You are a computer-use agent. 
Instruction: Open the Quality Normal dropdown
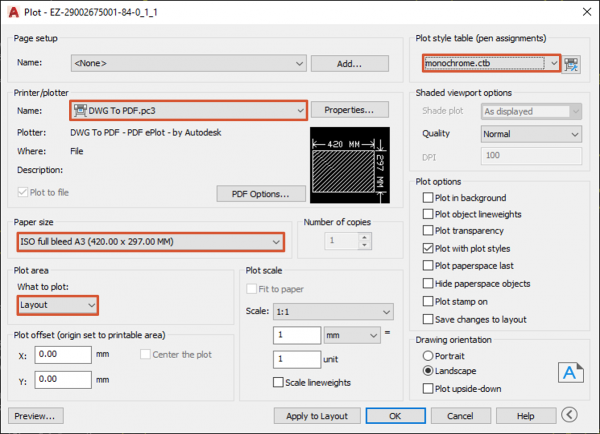point(531,134)
